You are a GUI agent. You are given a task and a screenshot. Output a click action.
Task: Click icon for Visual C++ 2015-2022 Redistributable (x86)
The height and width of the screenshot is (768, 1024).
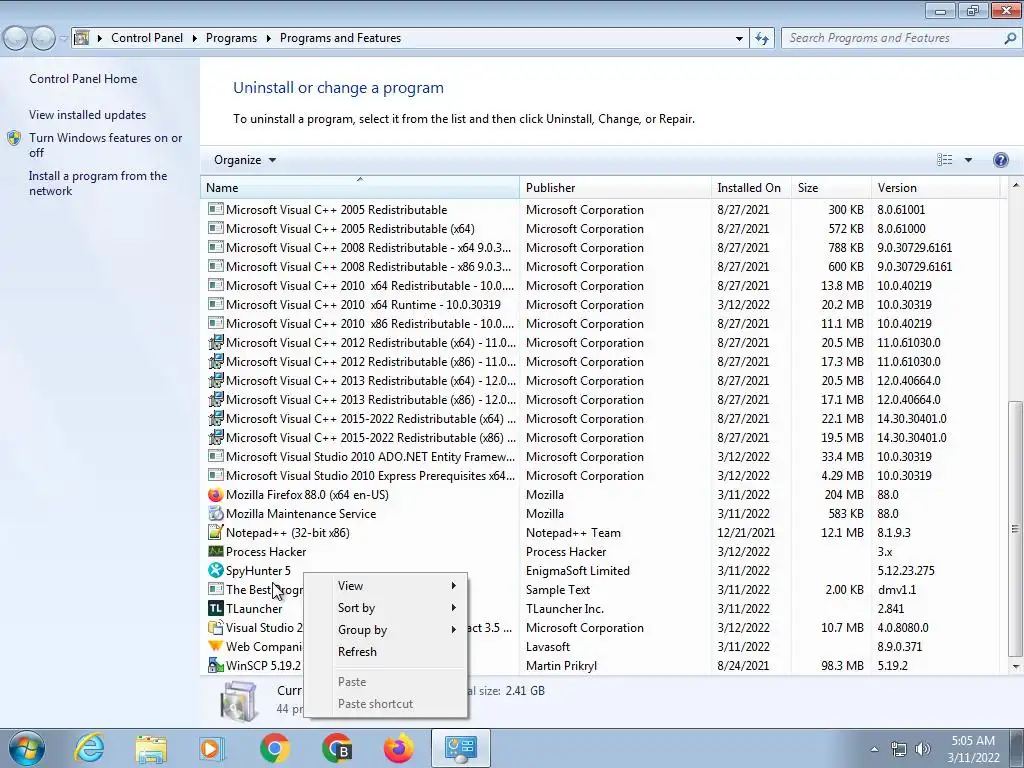pyautogui.click(x=216, y=438)
